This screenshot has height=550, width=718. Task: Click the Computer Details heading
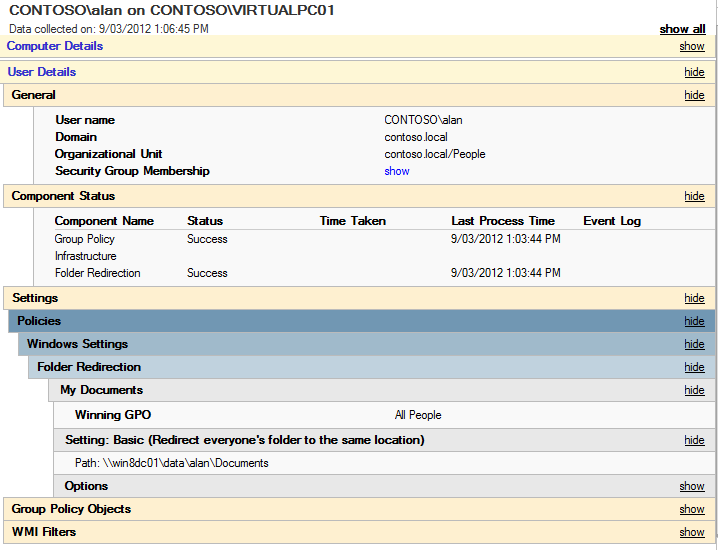(54, 46)
